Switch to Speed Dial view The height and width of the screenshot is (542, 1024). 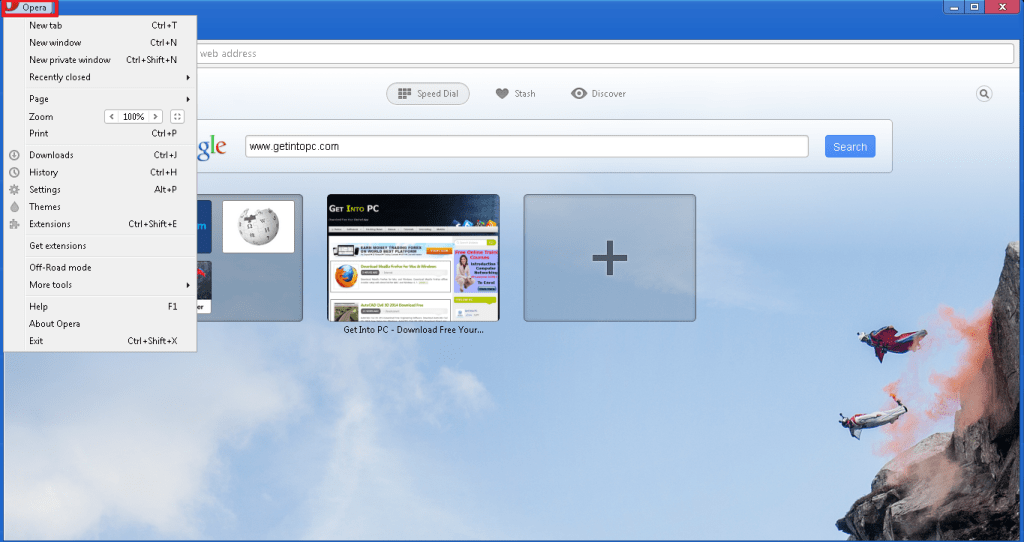pyautogui.click(x=428, y=93)
